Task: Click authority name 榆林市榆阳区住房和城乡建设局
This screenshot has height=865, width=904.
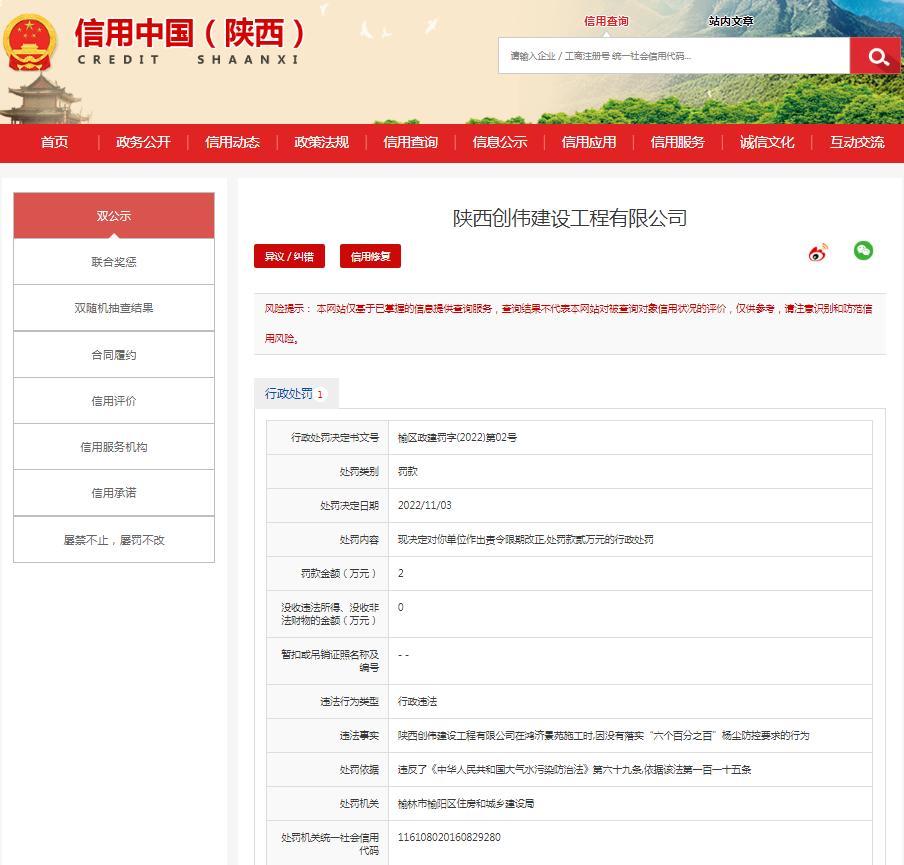Action: point(466,804)
